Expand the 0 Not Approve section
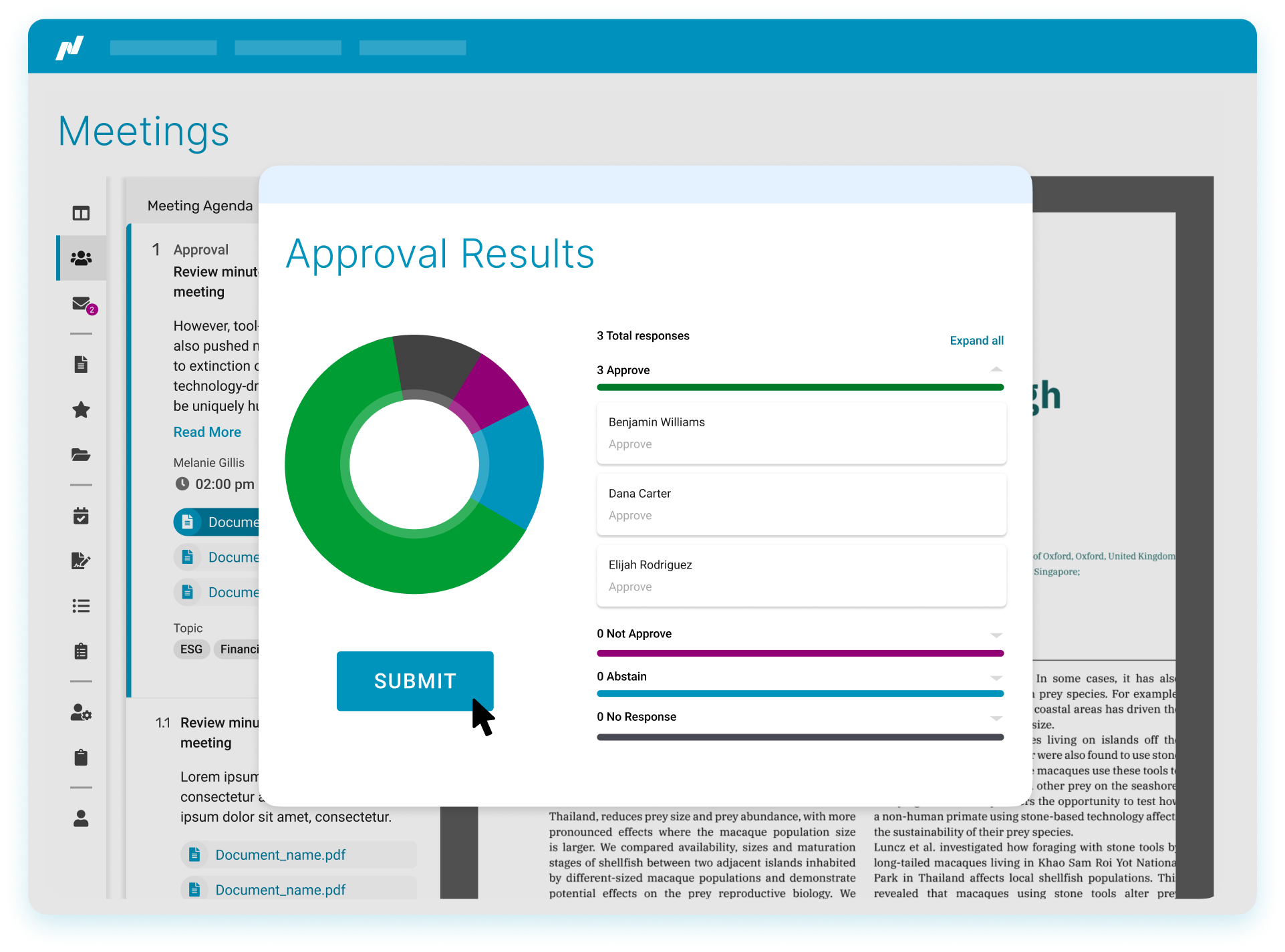 [x=996, y=634]
